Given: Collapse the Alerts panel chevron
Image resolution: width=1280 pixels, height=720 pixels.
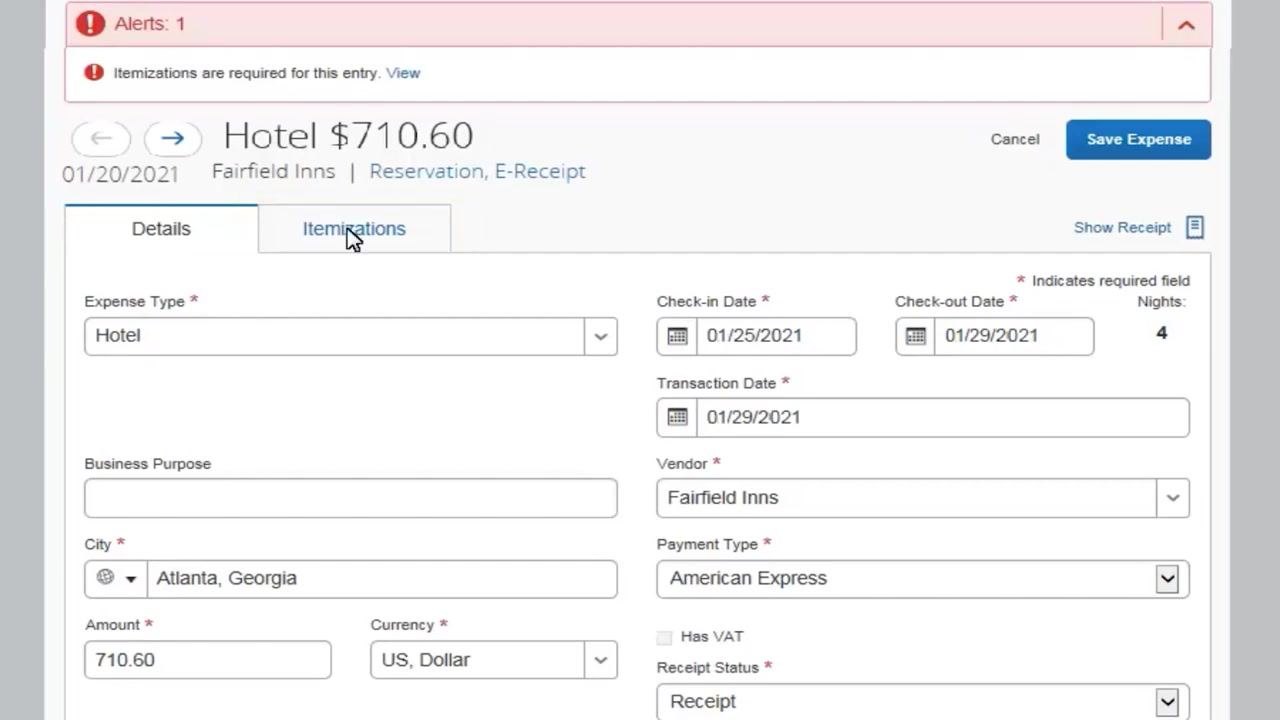Looking at the screenshot, I should (x=1186, y=24).
